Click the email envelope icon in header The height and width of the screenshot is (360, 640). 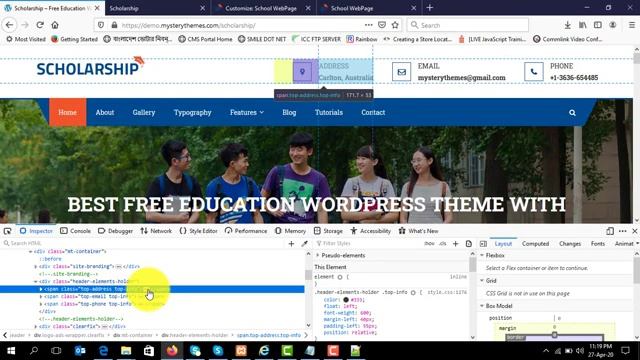tap(402, 72)
